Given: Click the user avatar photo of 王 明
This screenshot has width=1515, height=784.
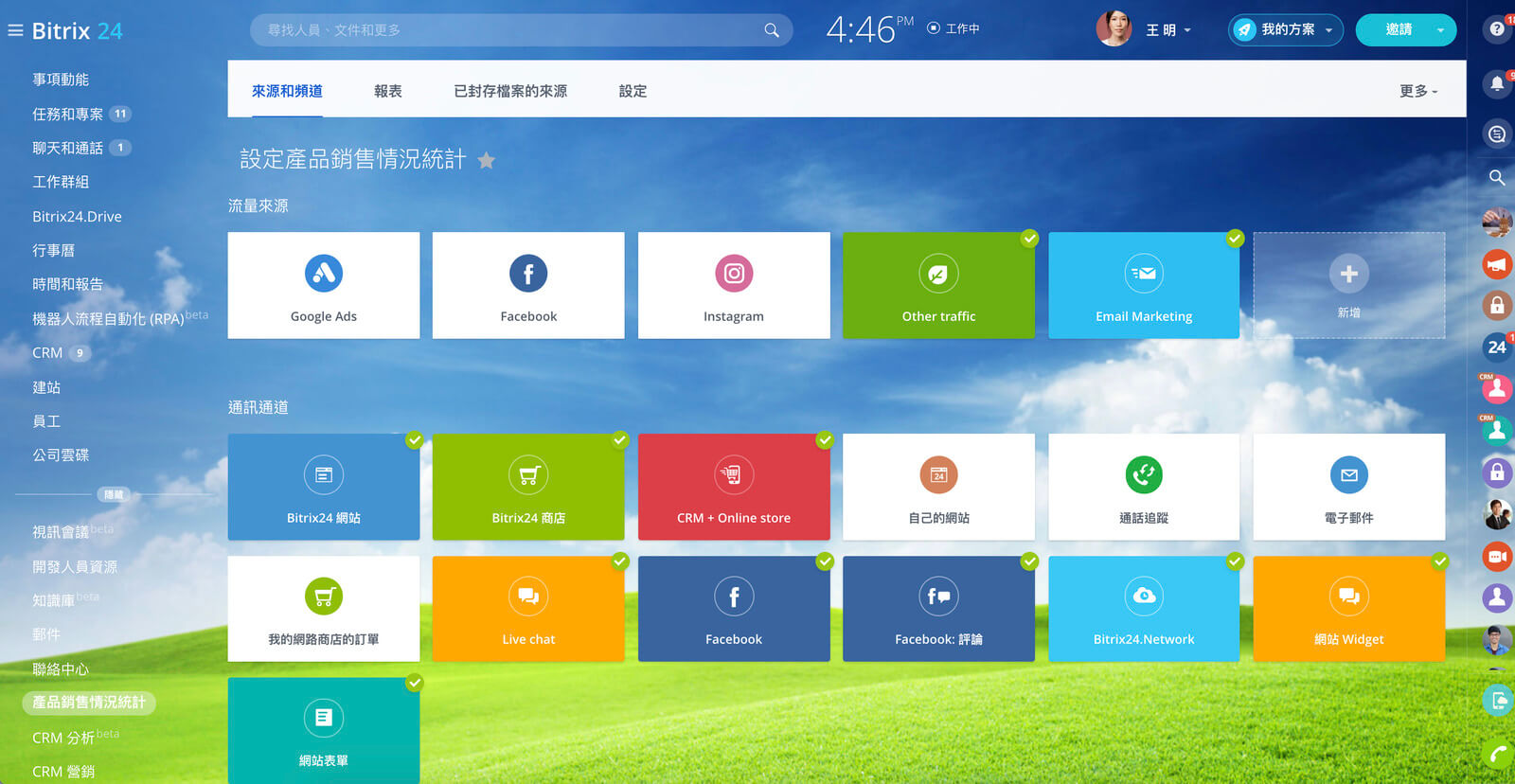Looking at the screenshot, I should 1114,29.
